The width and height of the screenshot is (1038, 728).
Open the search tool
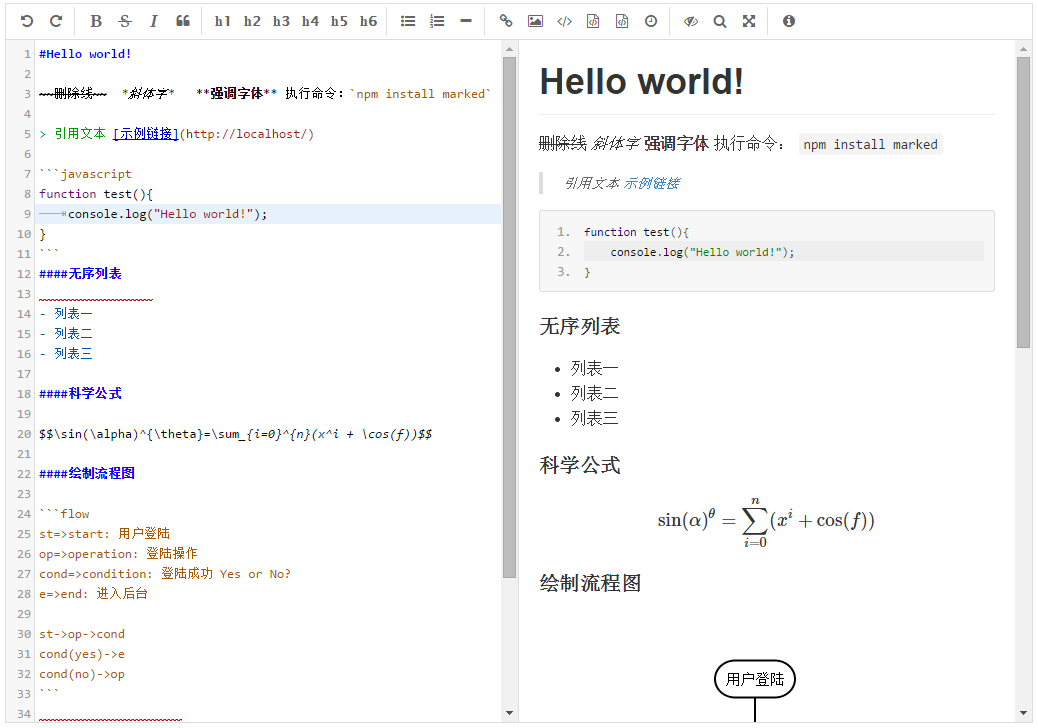point(720,21)
